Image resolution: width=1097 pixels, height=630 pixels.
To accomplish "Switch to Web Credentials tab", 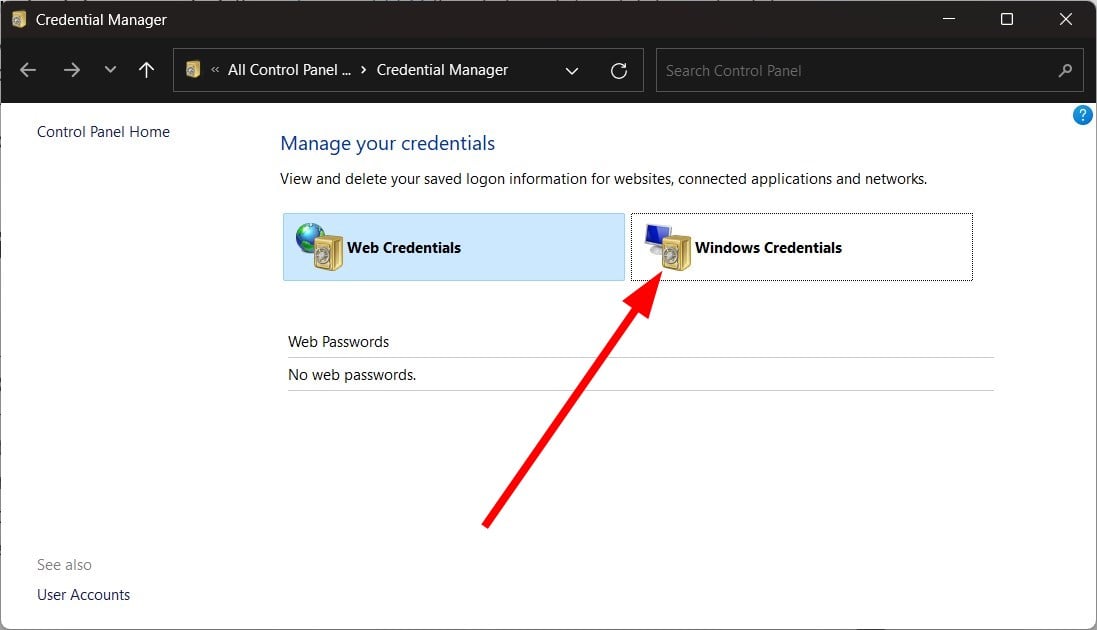I will point(403,247).
